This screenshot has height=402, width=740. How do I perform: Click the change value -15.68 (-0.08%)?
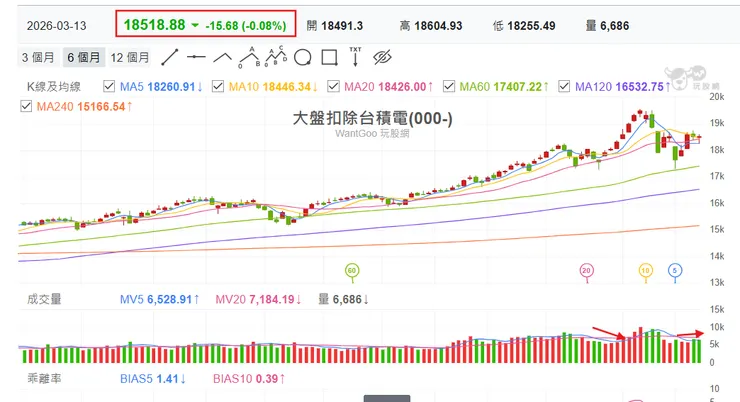[246, 26]
